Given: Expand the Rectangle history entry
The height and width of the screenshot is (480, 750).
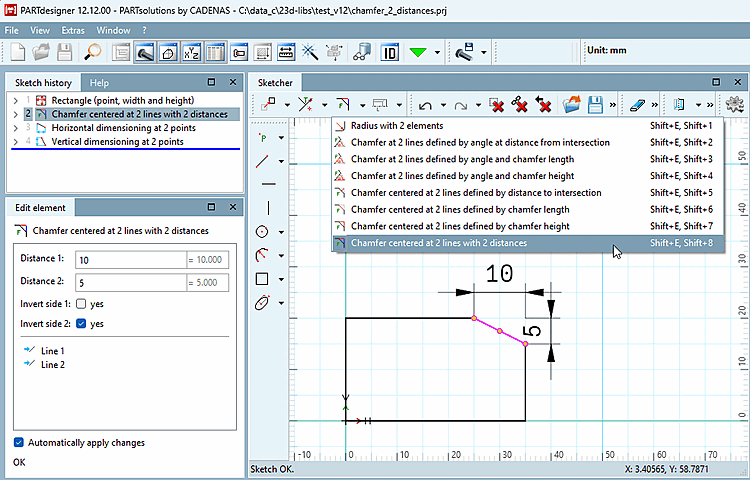Looking at the screenshot, I should 15,100.
